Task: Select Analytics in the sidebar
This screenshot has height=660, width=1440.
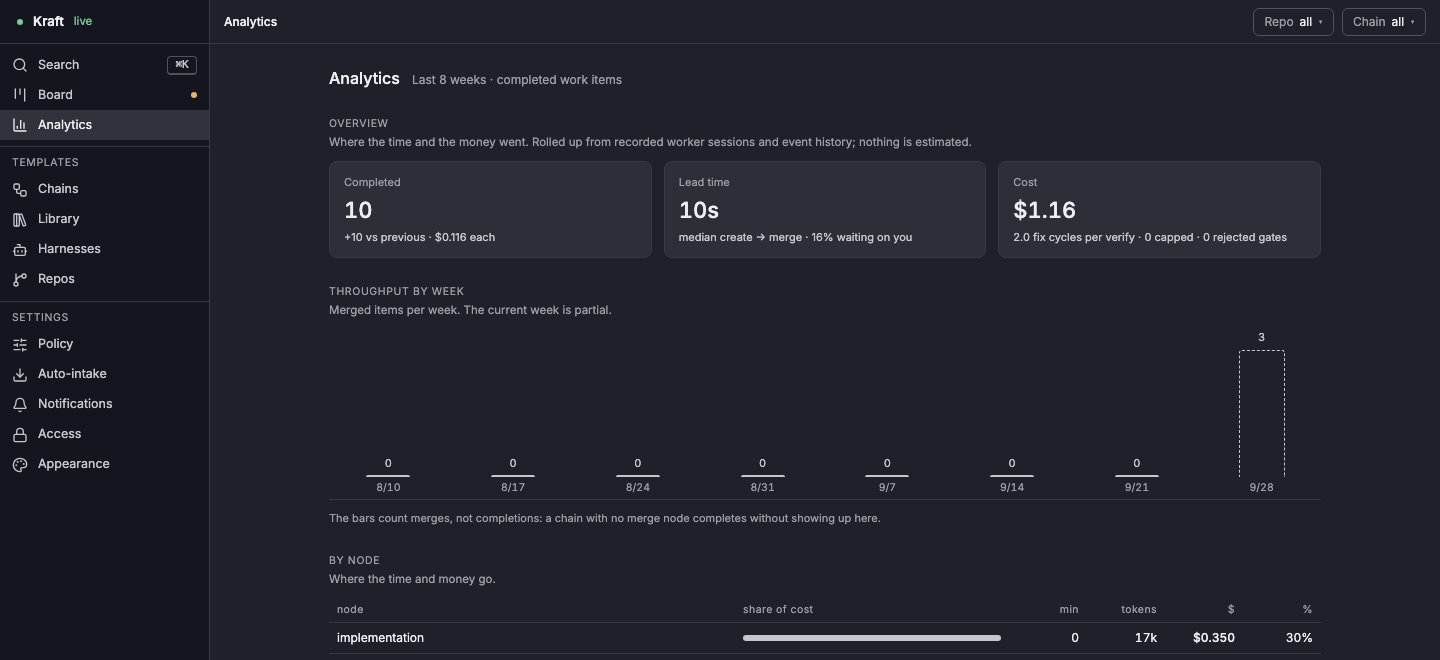Action: (x=105, y=125)
